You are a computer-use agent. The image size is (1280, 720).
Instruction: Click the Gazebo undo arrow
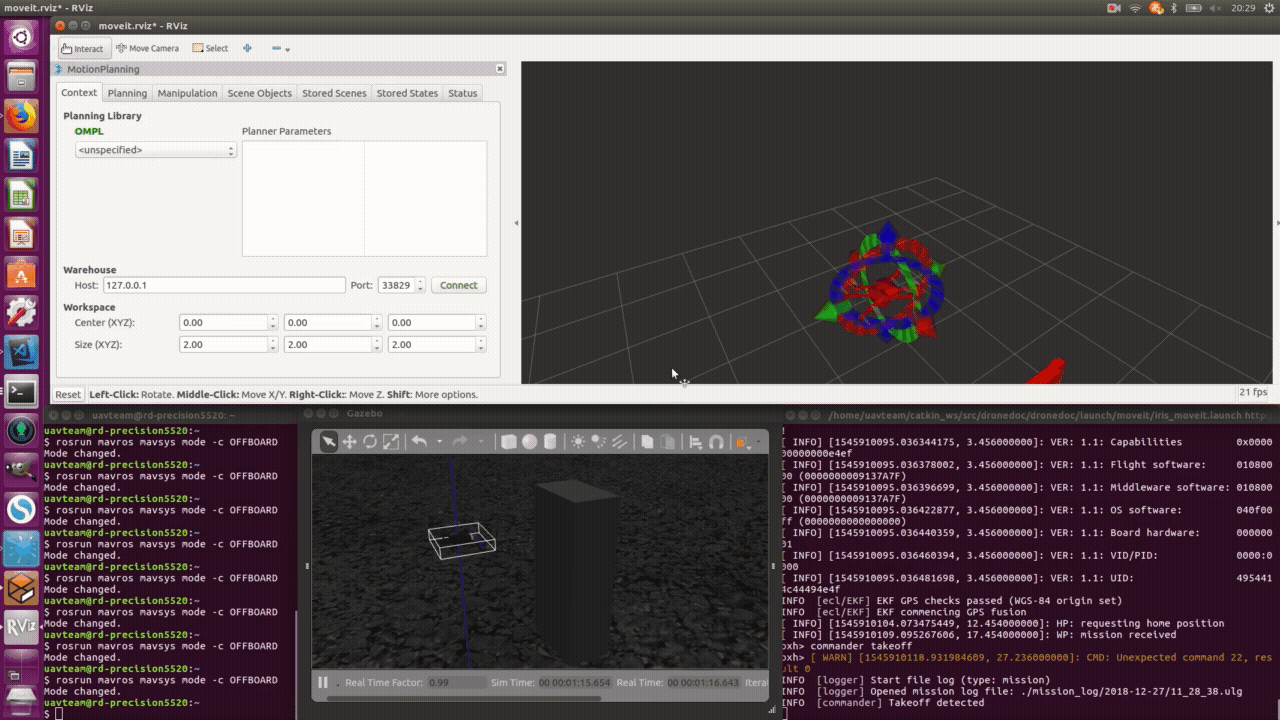pos(420,441)
